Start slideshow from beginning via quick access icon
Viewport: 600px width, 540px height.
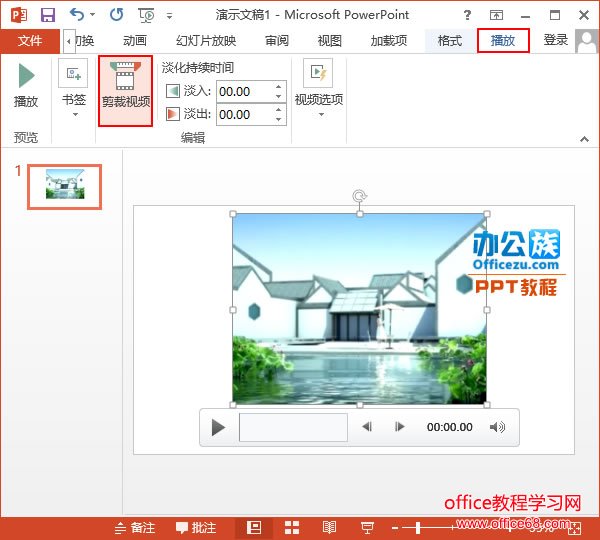[x=146, y=15]
